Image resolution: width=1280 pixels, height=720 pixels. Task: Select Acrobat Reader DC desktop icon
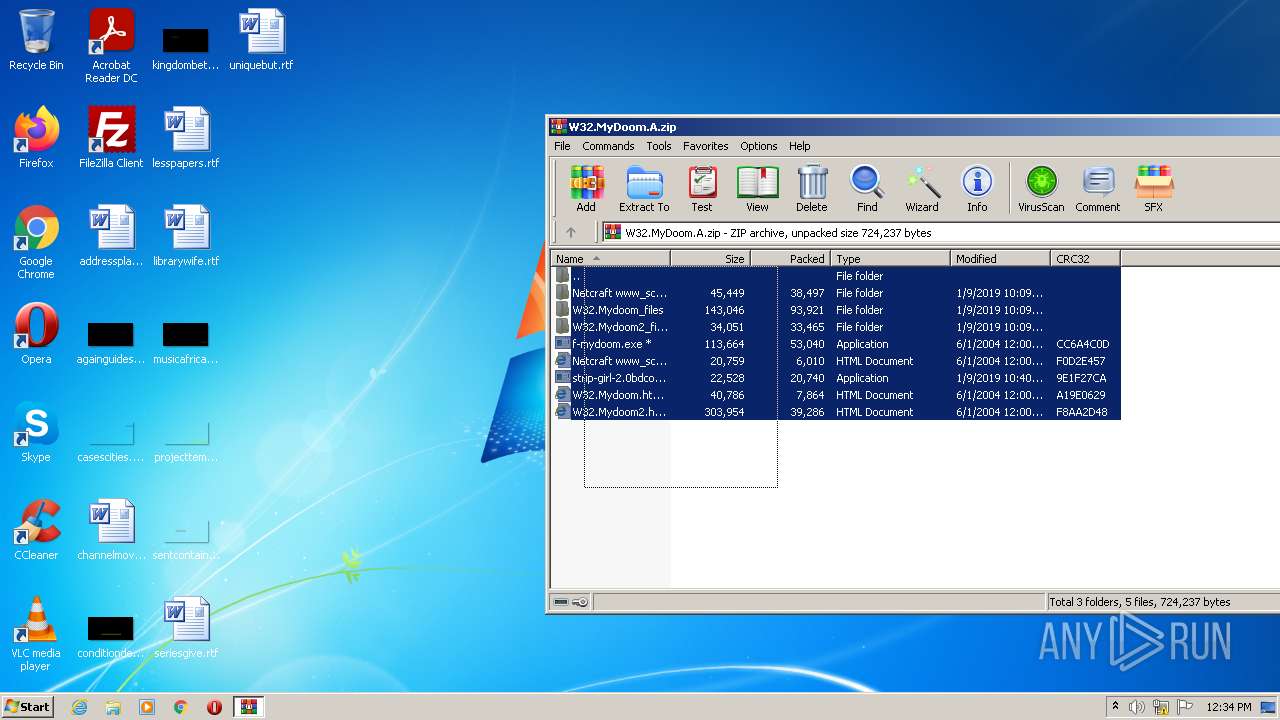pos(111,46)
